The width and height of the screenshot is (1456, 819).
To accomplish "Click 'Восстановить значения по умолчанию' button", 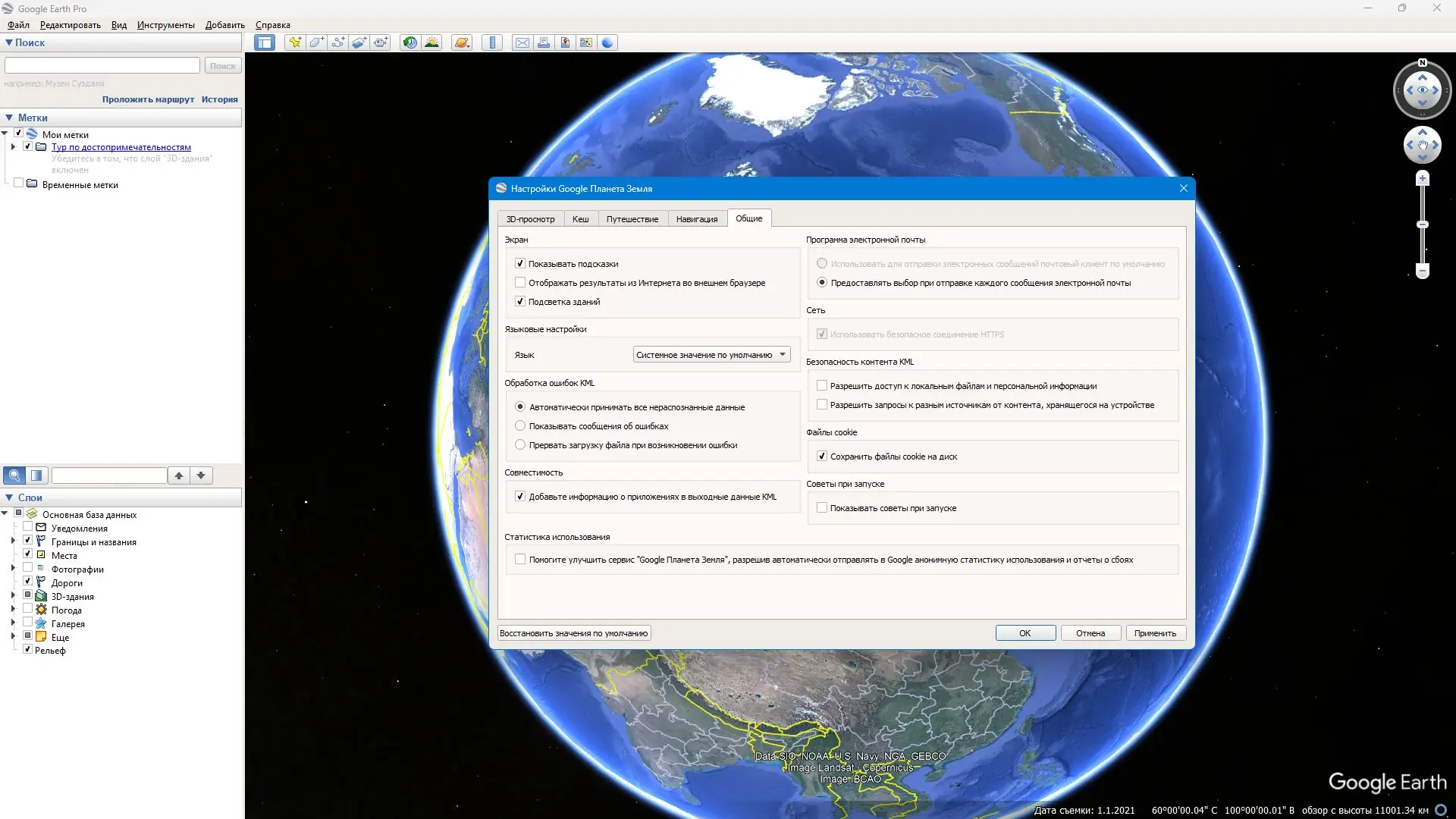I will coord(573,633).
